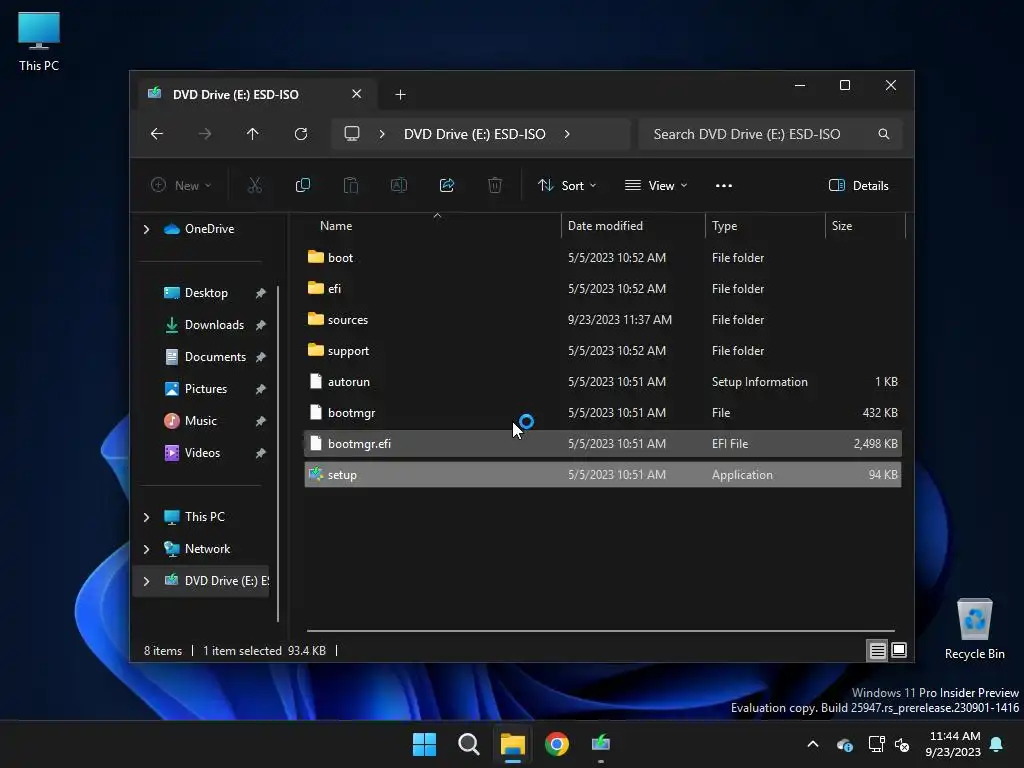This screenshot has width=1024, height=768.
Task: Click the setup app taskbar icon
Action: [x=601, y=744]
